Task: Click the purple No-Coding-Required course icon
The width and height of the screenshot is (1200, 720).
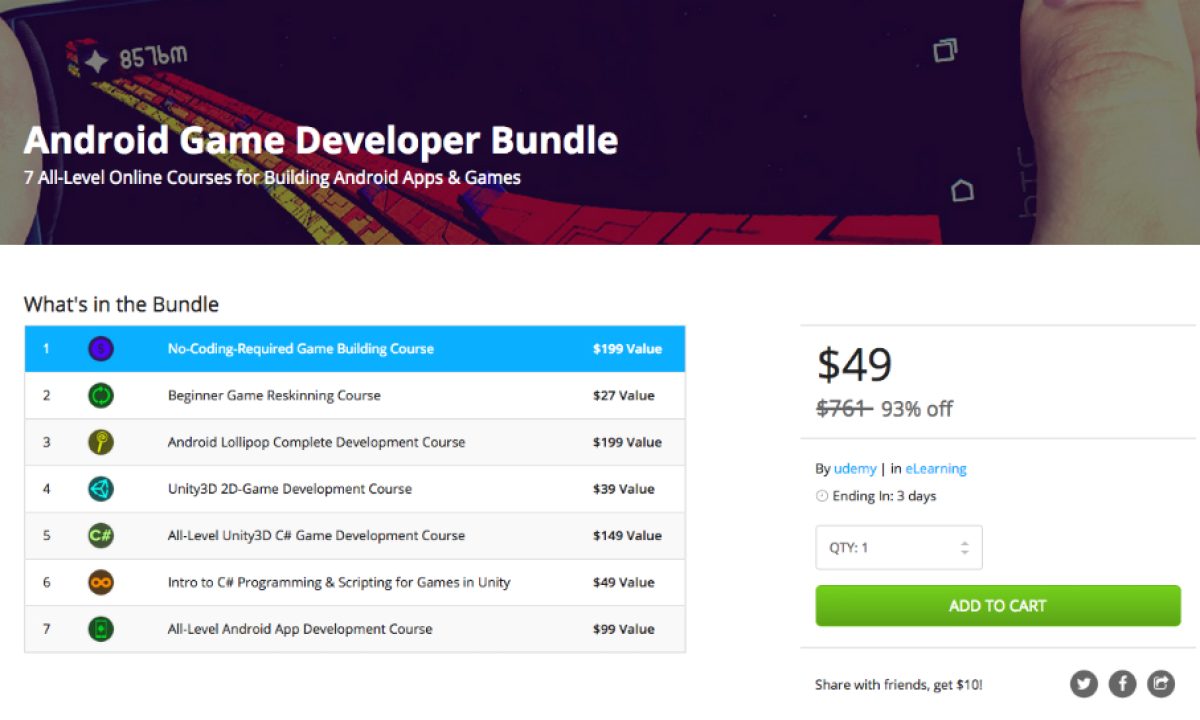Action: tap(100, 349)
